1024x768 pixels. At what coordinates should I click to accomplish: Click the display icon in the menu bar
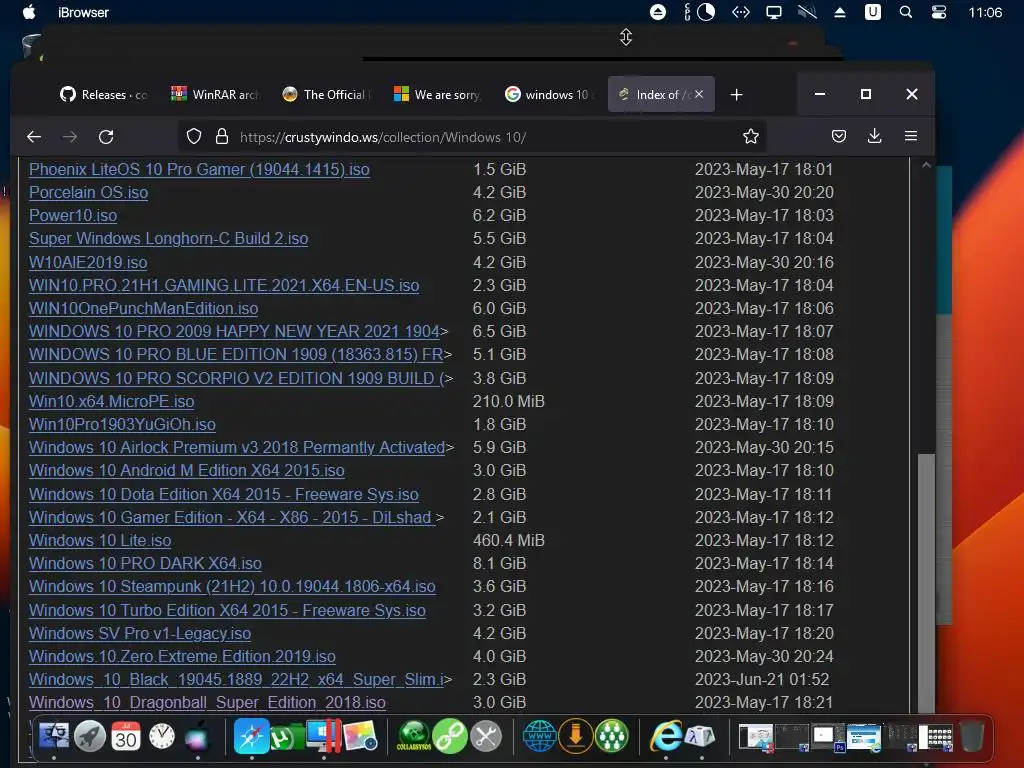pyautogui.click(x=774, y=12)
